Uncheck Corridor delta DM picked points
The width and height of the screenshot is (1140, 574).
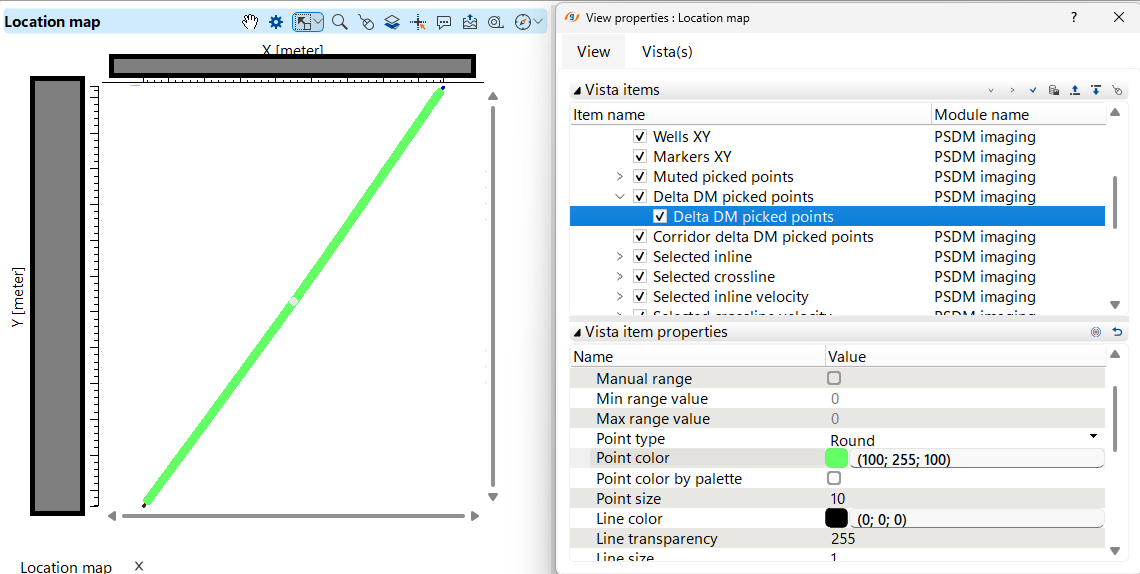640,236
